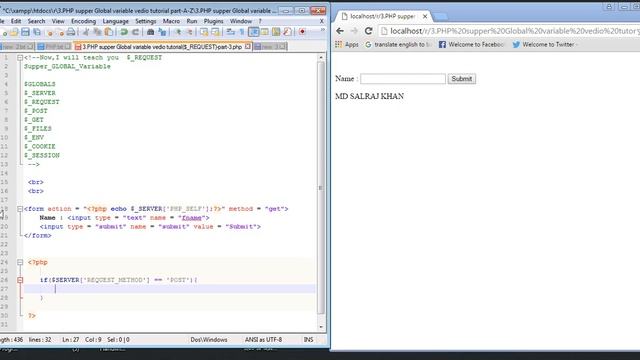Open the Run menu

click(192, 21)
